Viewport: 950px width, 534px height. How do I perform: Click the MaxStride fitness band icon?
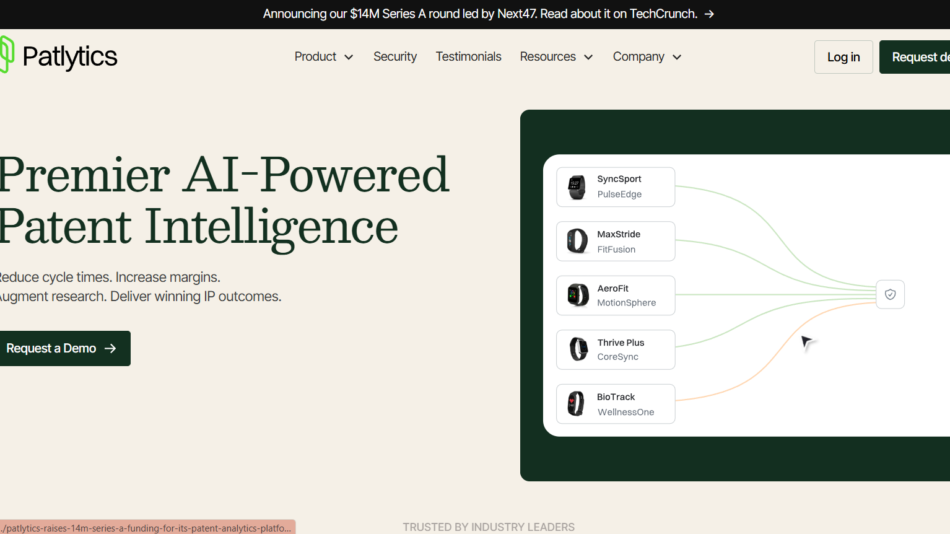[x=577, y=241]
